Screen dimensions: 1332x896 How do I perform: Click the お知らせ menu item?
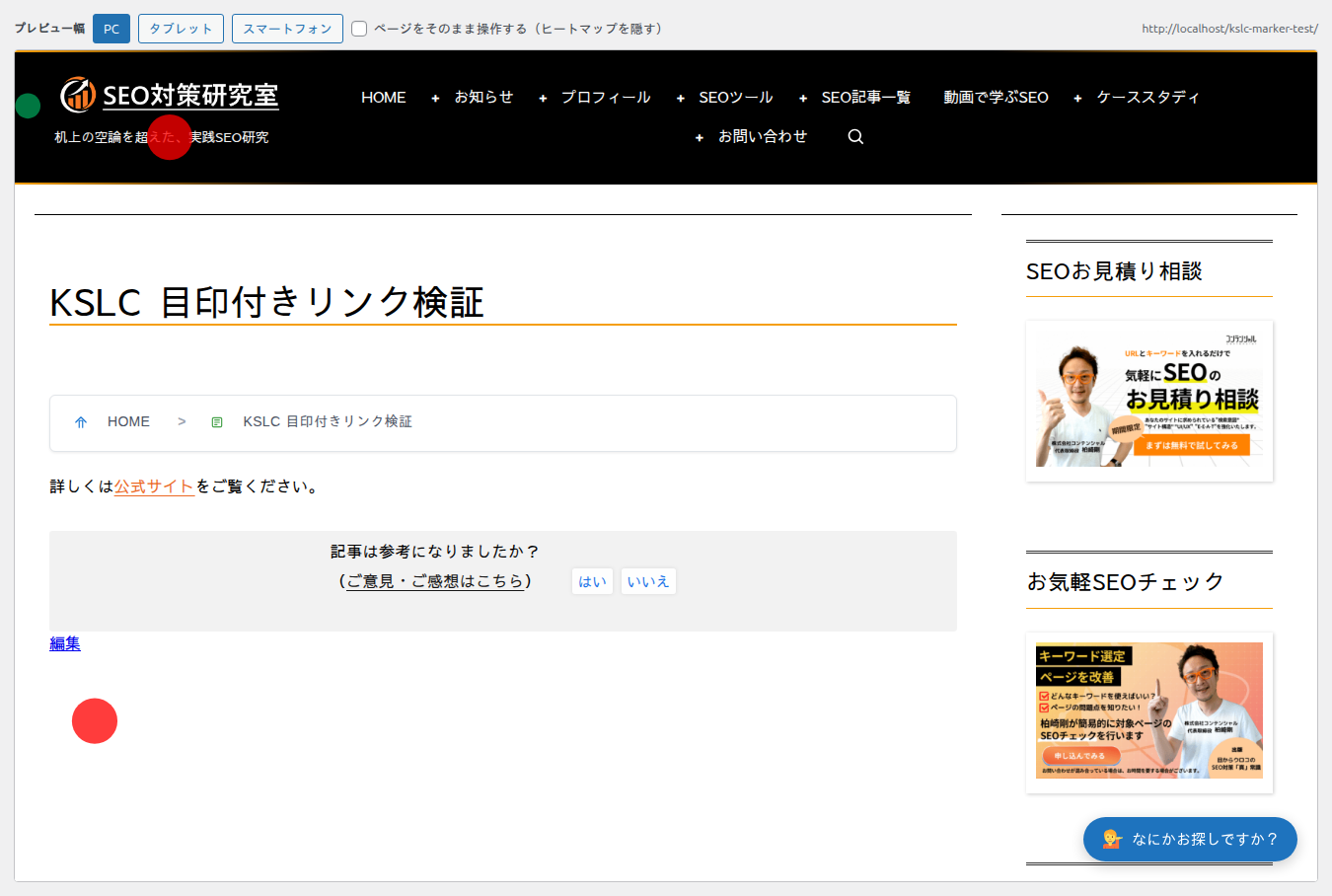pos(483,97)
